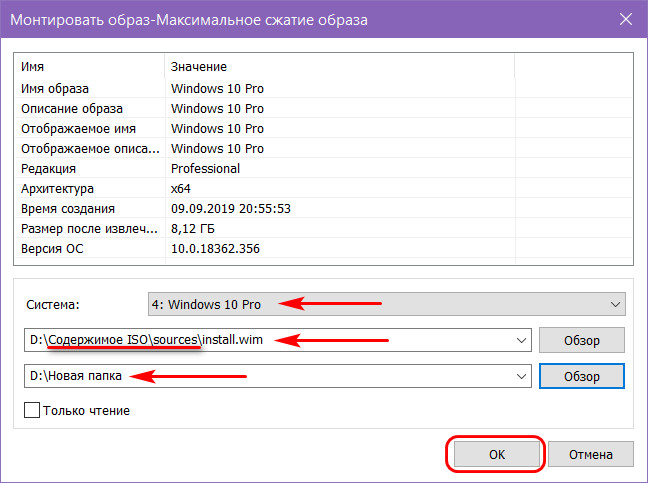Click the Имя column header
Screen dimensions: 648x483
coord(90,67)
